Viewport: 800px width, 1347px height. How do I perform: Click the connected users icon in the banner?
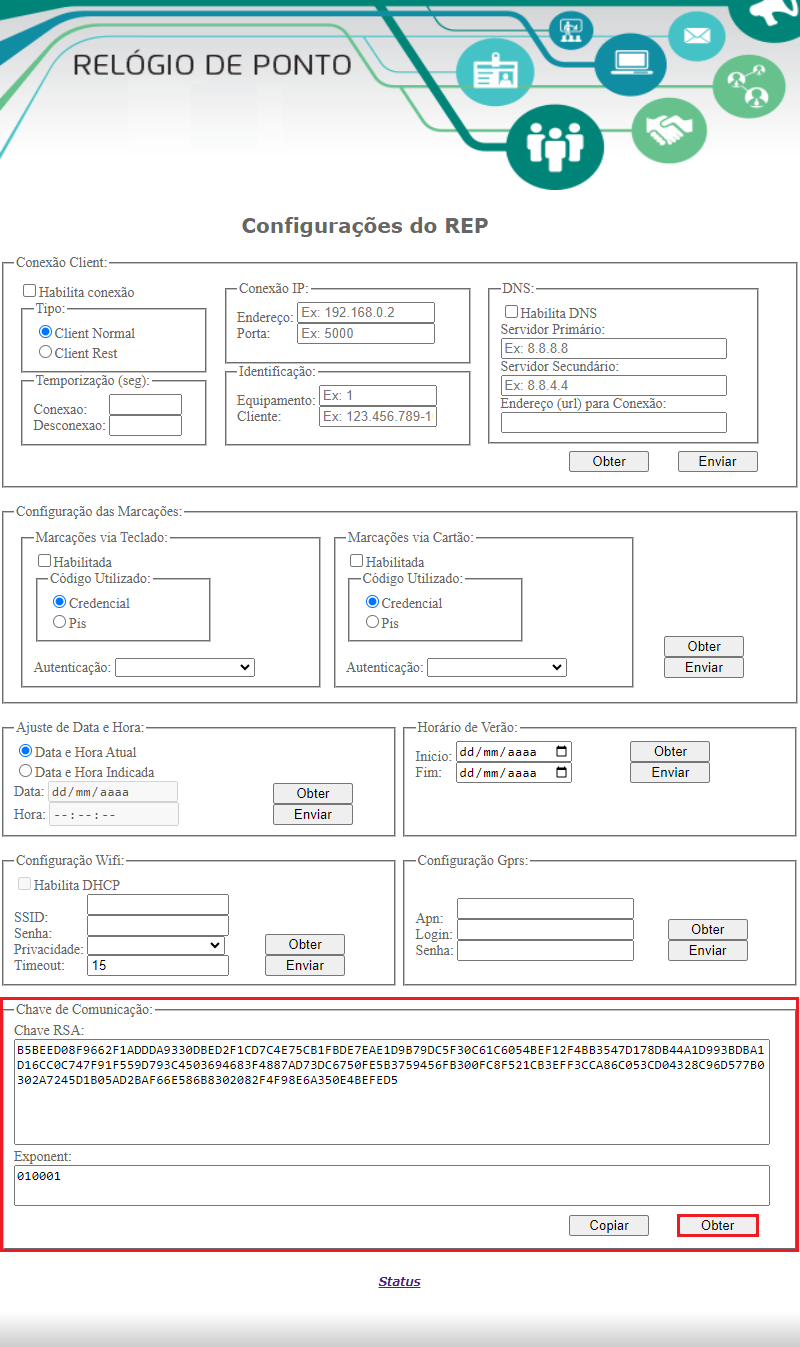click(747, 86)
